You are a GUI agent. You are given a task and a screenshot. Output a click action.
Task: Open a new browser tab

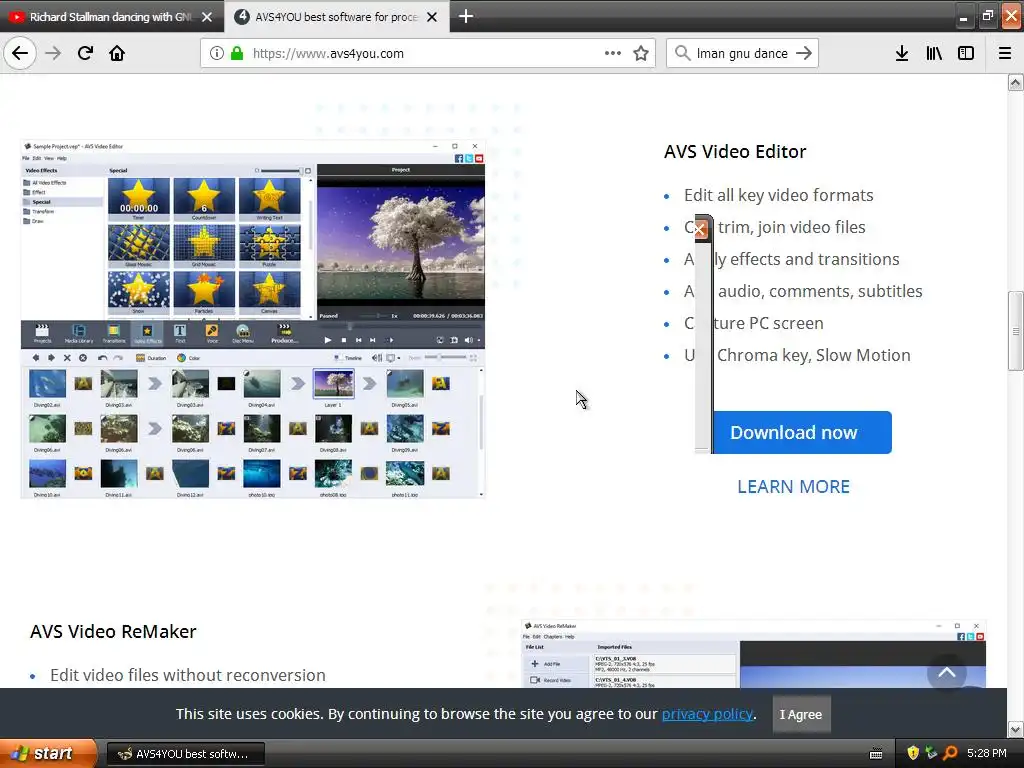pyautogui.click(x=466, y=16)
